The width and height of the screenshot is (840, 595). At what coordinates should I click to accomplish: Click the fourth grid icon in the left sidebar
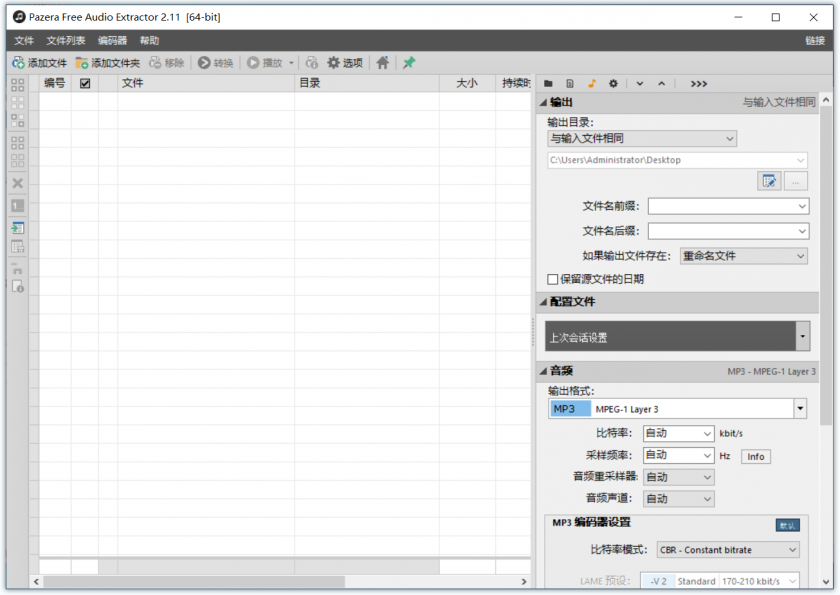(18, 143)
